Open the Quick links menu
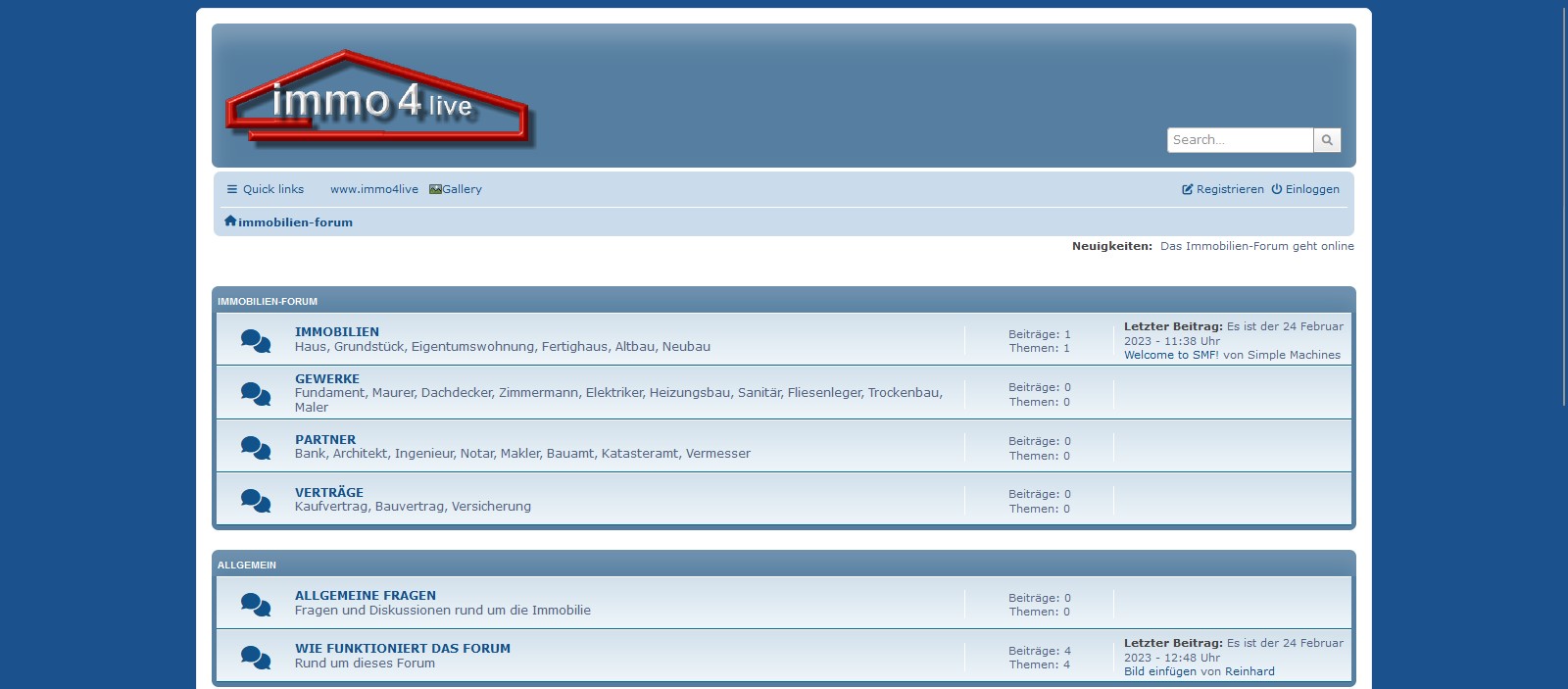This screenshot has width=1568, height=689. point(266,189)
